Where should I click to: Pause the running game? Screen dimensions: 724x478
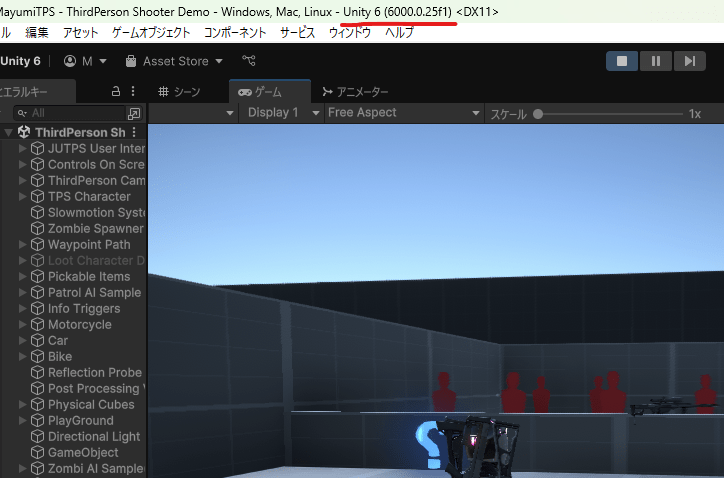pyautogui.click(x=656, y=61)
